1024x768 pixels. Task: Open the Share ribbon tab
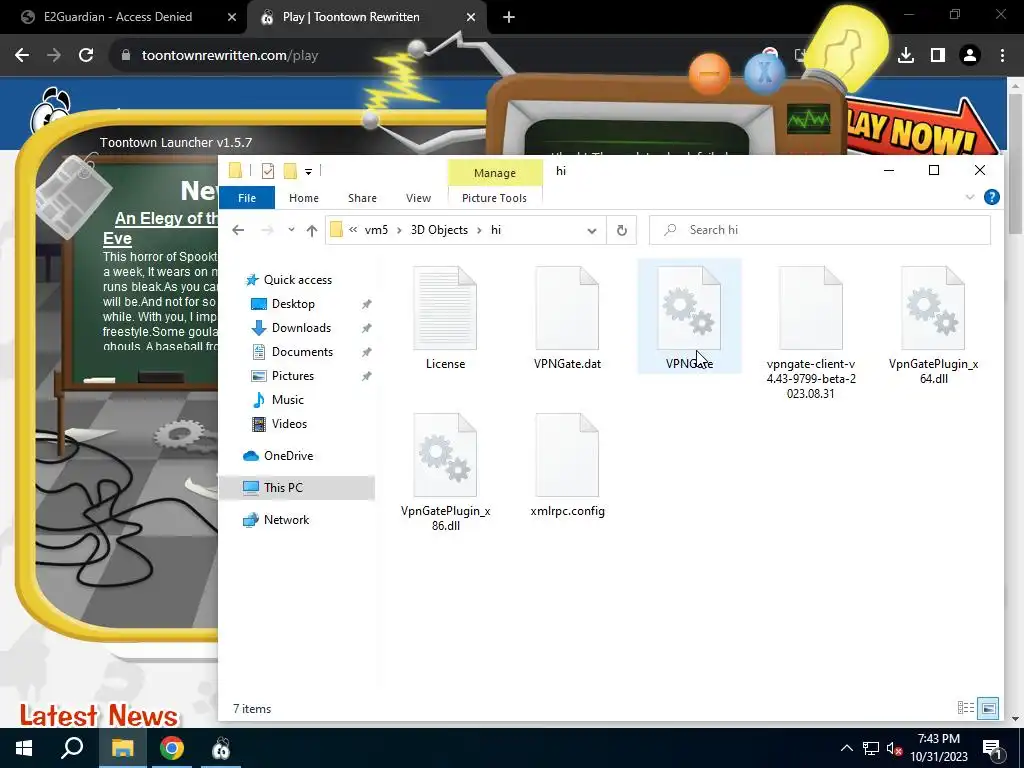[x=362, y=198]
